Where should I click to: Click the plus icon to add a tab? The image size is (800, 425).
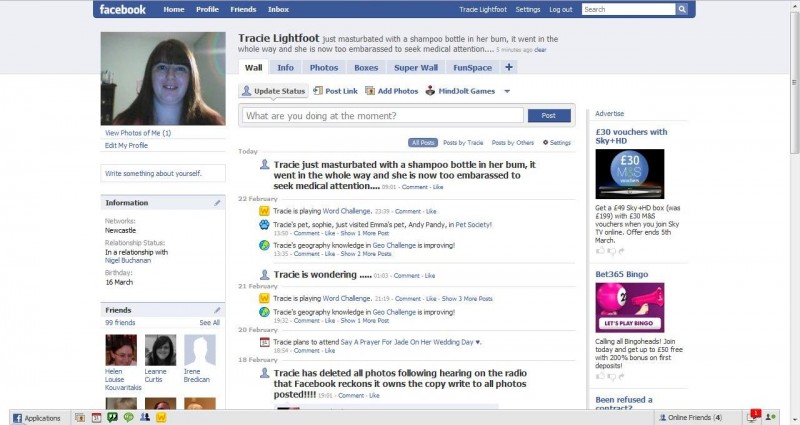coord(509,67)
